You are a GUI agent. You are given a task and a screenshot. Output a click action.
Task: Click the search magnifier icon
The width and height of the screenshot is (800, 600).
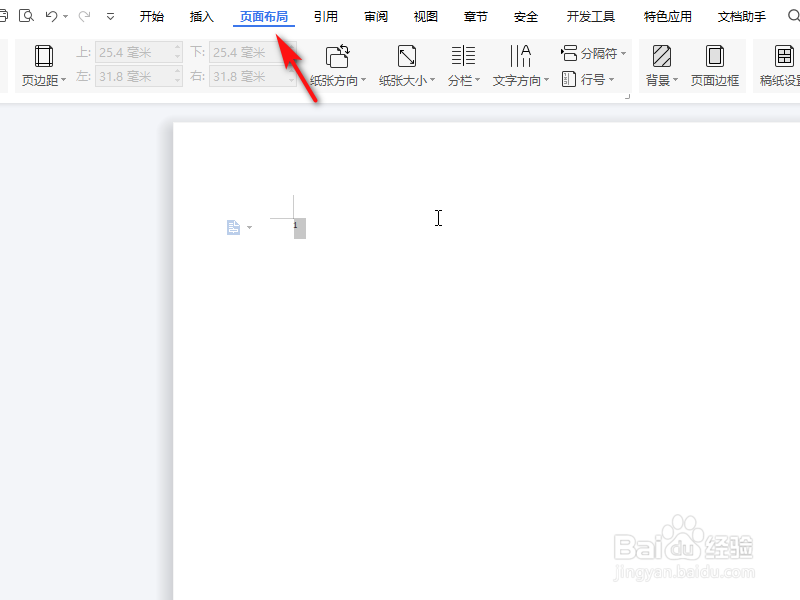(793, 16)
